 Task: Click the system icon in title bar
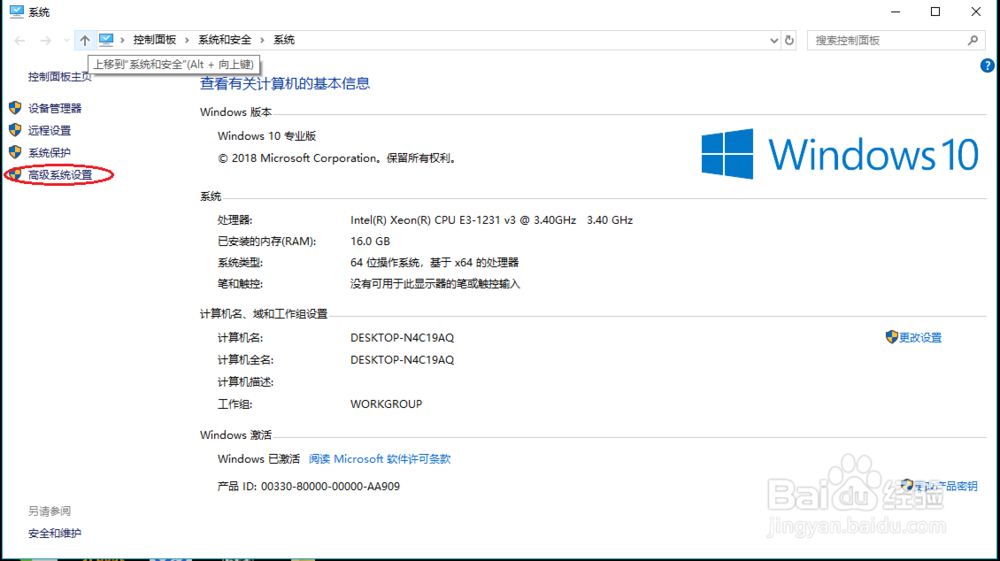(16, 11)
